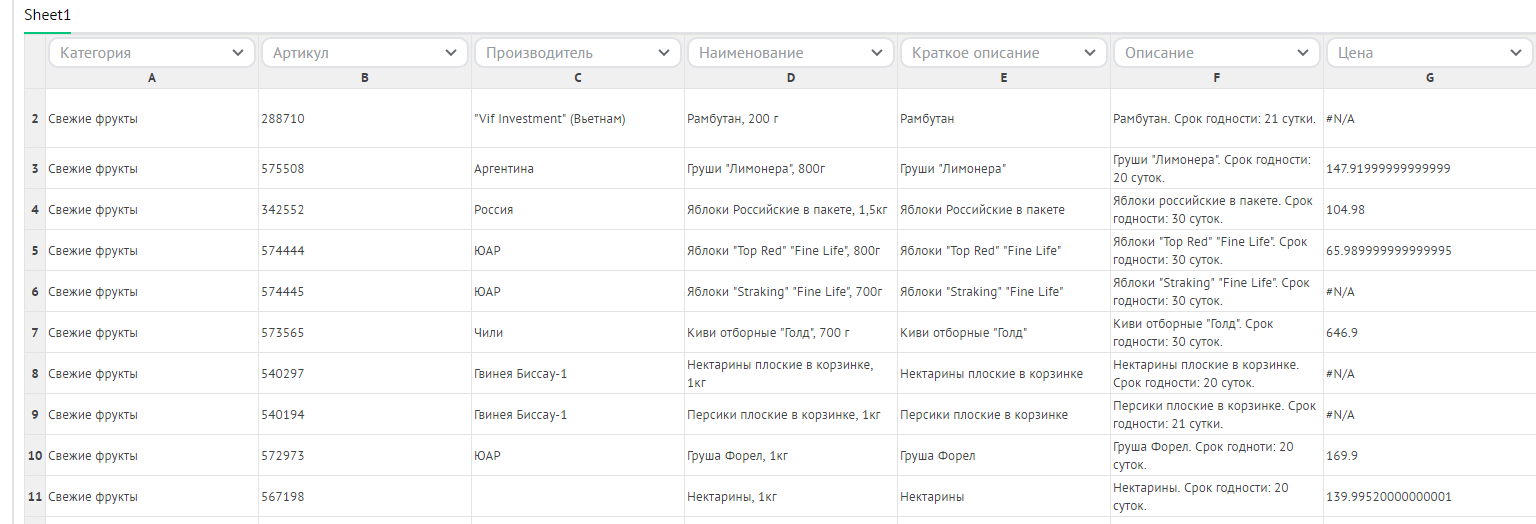This screenshot has height=524, width=1536.
Task: Select row 7 row number
Action: [x=35, y=332]
